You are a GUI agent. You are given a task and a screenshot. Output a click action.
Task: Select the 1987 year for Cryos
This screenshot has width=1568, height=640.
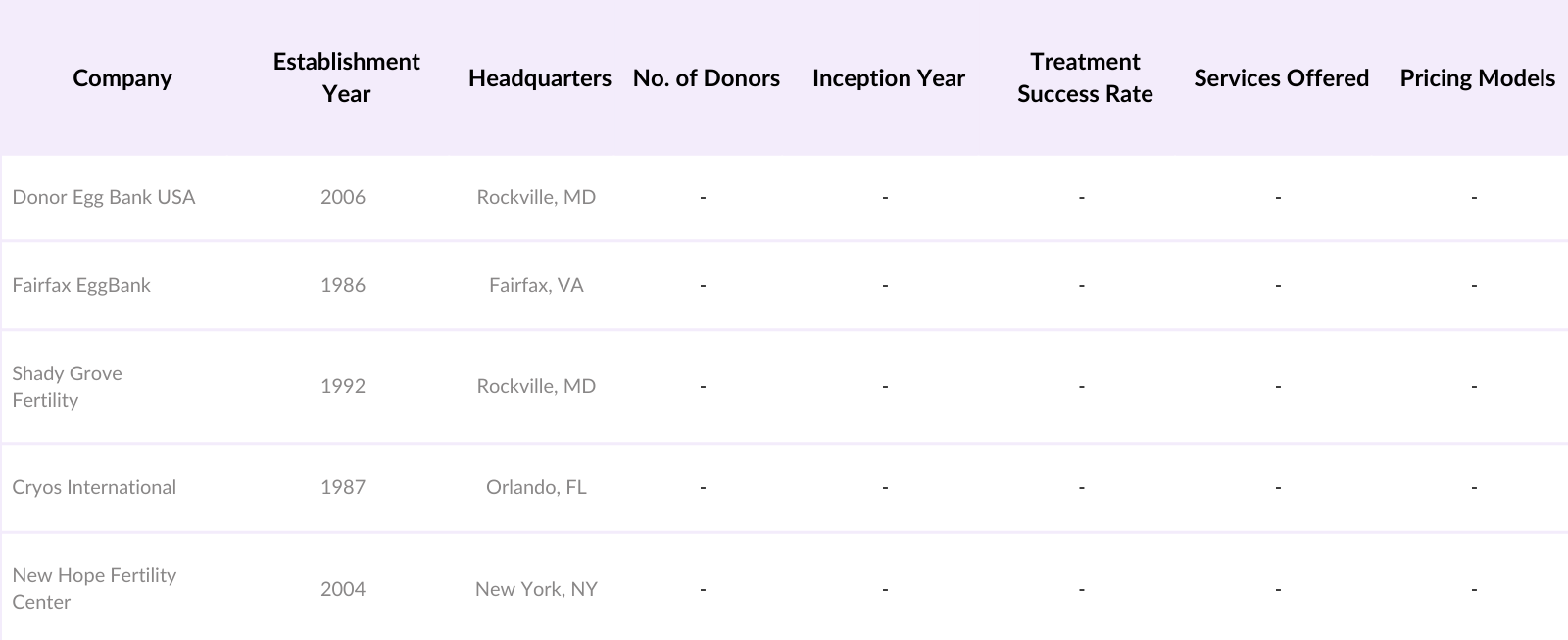(x=343, y=487)
